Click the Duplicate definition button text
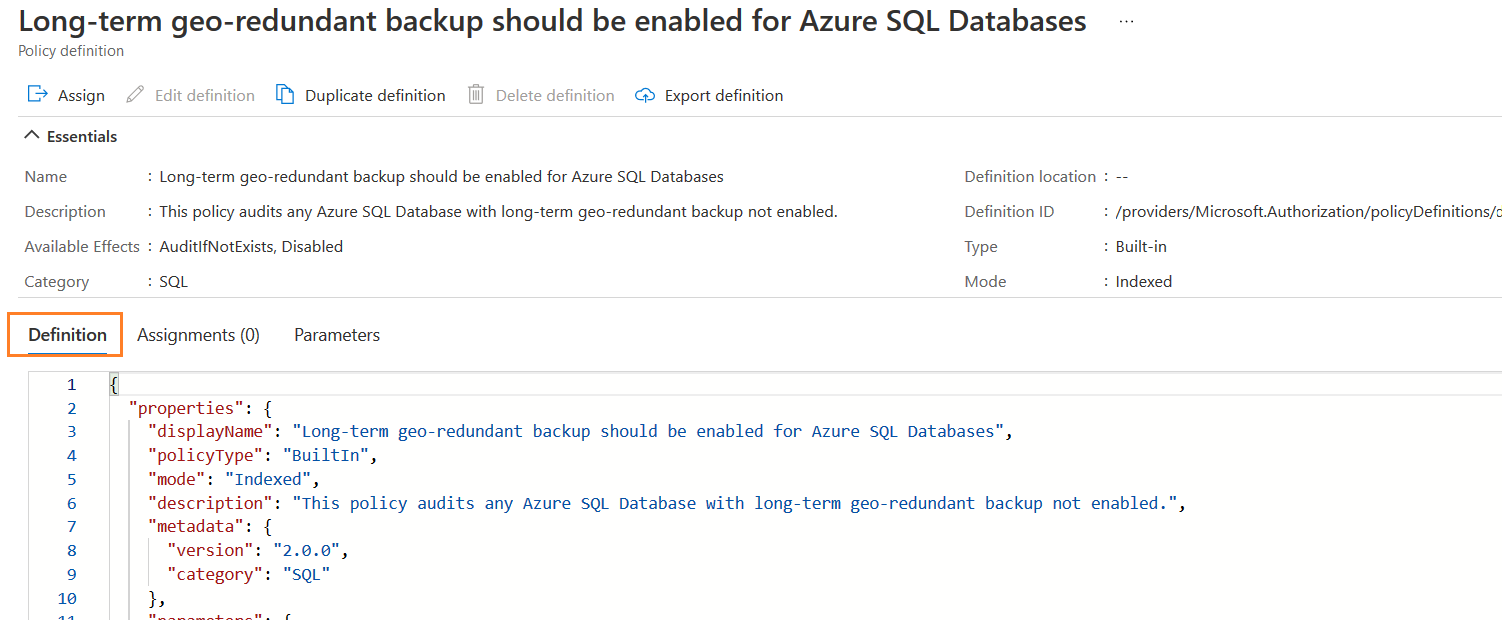1502x620 pixels. point(375,96)
